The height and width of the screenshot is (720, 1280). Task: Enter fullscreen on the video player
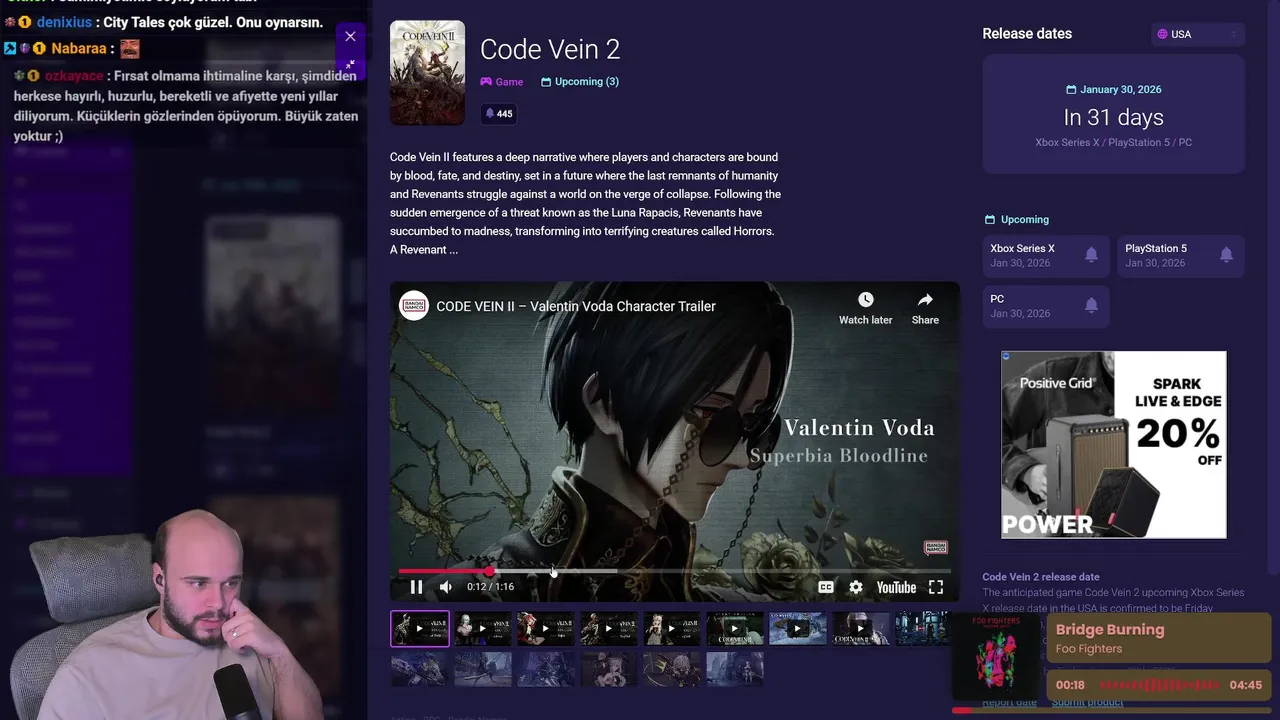936,588
